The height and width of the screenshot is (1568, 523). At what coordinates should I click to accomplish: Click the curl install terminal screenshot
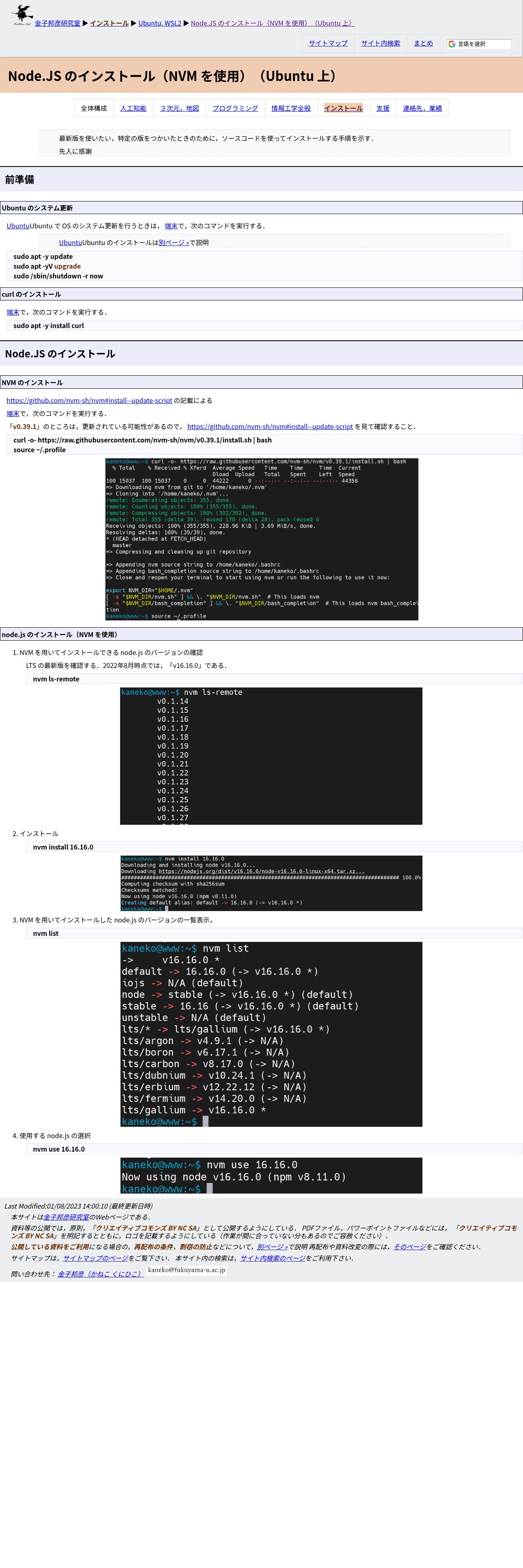[262, 539]
